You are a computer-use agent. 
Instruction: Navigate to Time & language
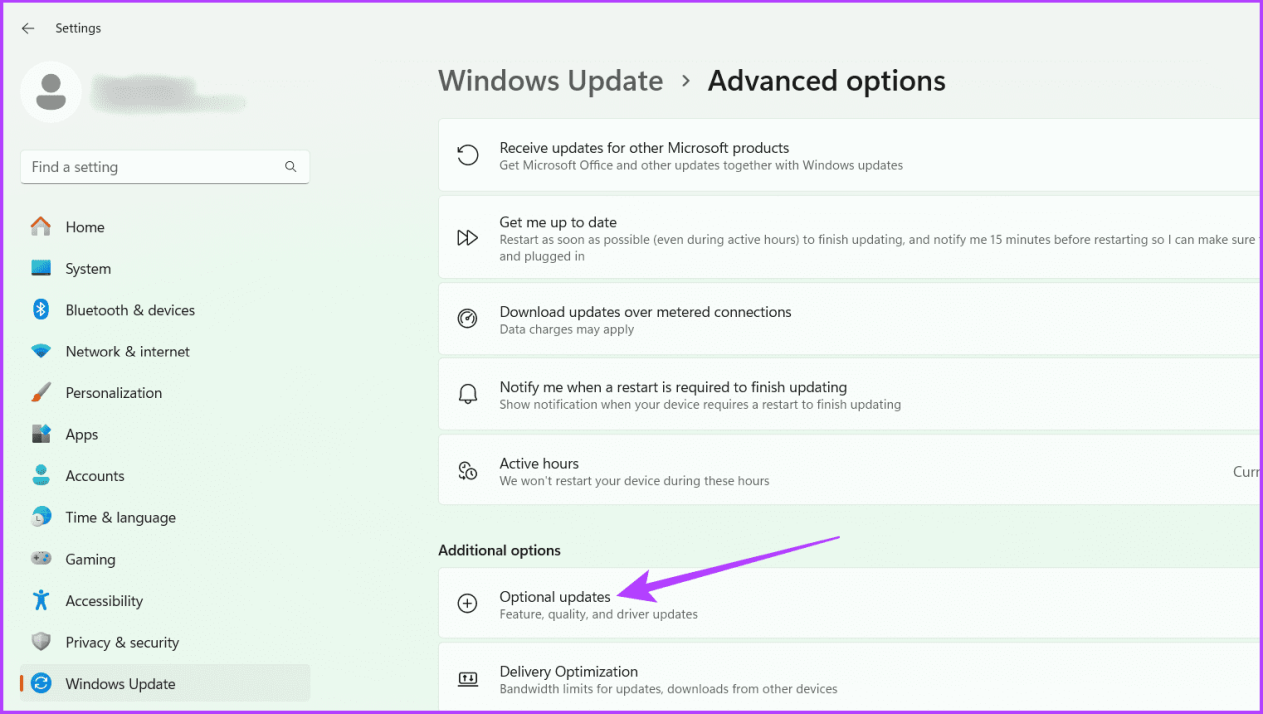tap(120, 518)
